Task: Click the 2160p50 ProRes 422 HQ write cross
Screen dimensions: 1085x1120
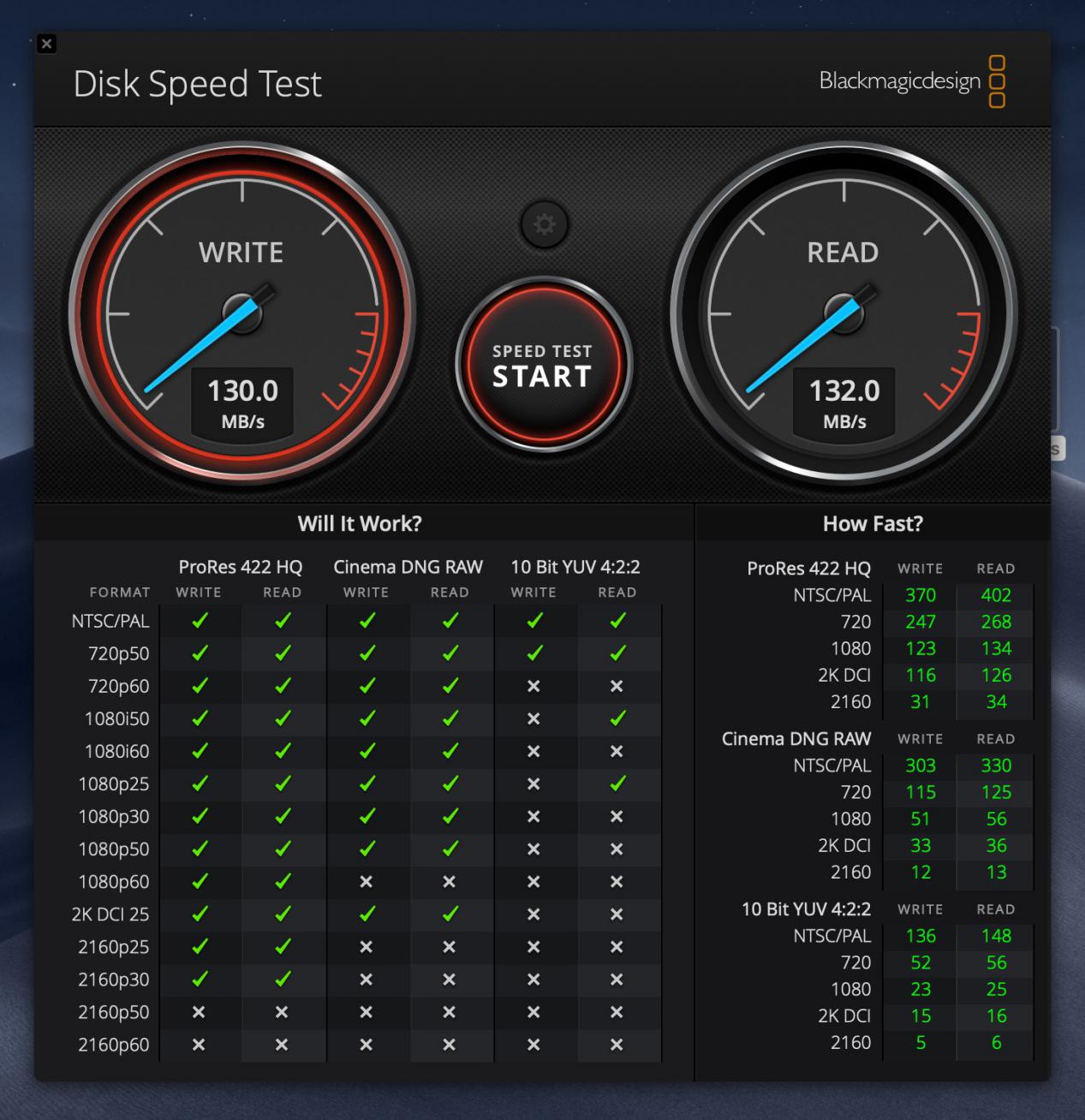Action: pyautogui.click(x=199, y=1011)
